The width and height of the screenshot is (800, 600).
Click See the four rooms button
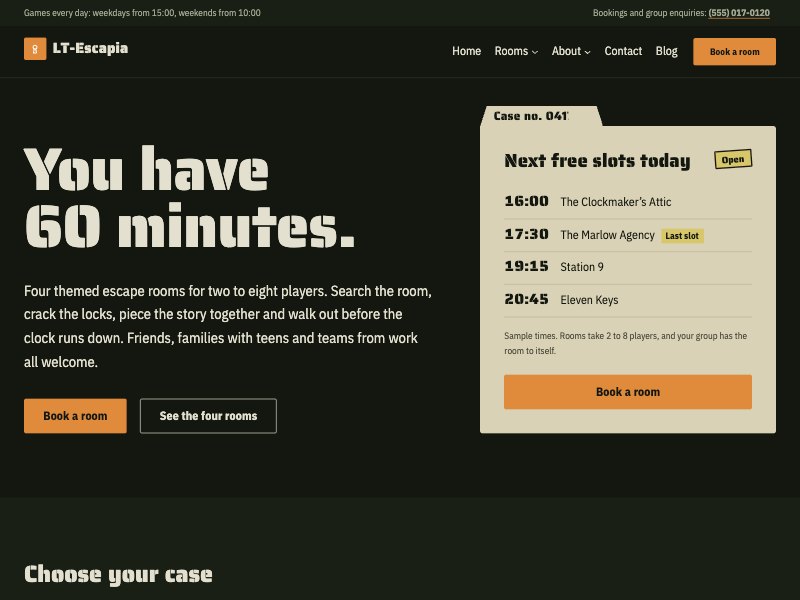(x=208, y=416)
